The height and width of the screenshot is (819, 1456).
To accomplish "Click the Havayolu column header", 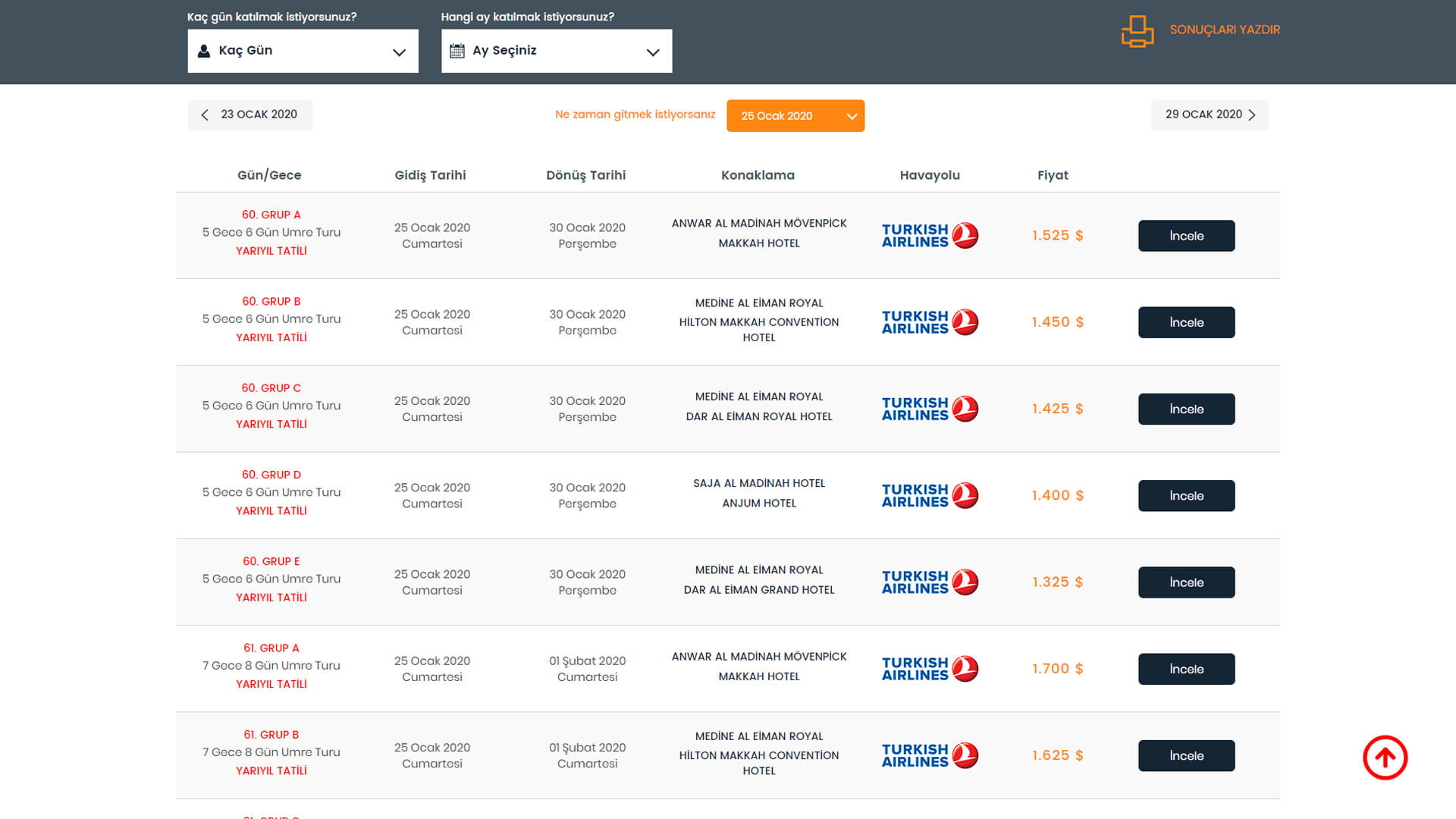I will click(930, 175).
